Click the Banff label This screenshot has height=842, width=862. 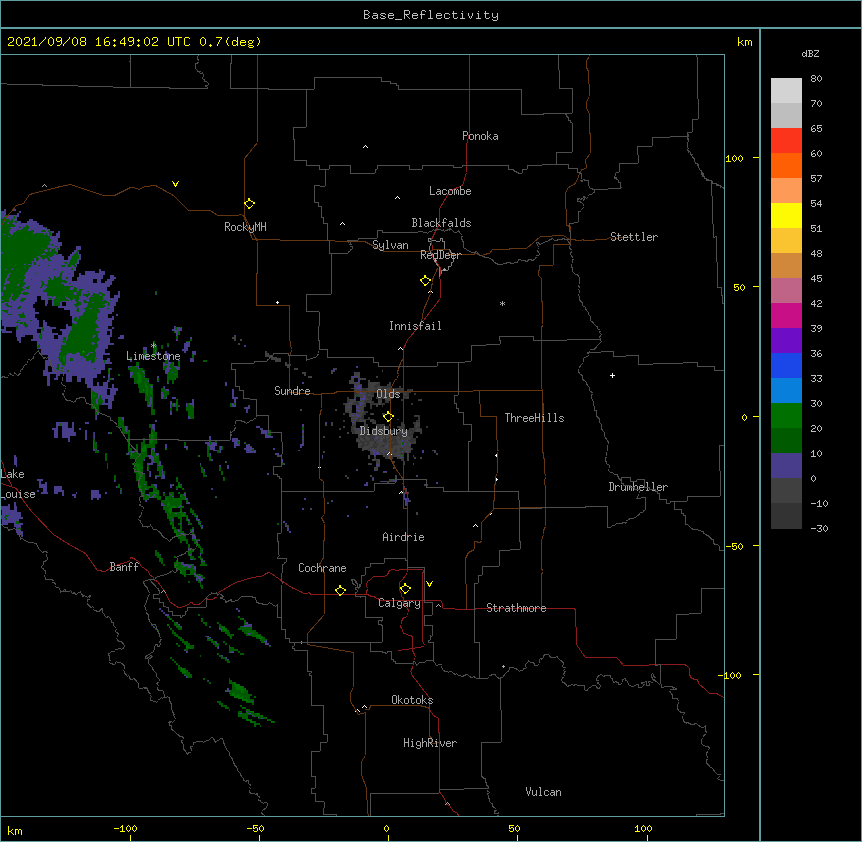124,567
